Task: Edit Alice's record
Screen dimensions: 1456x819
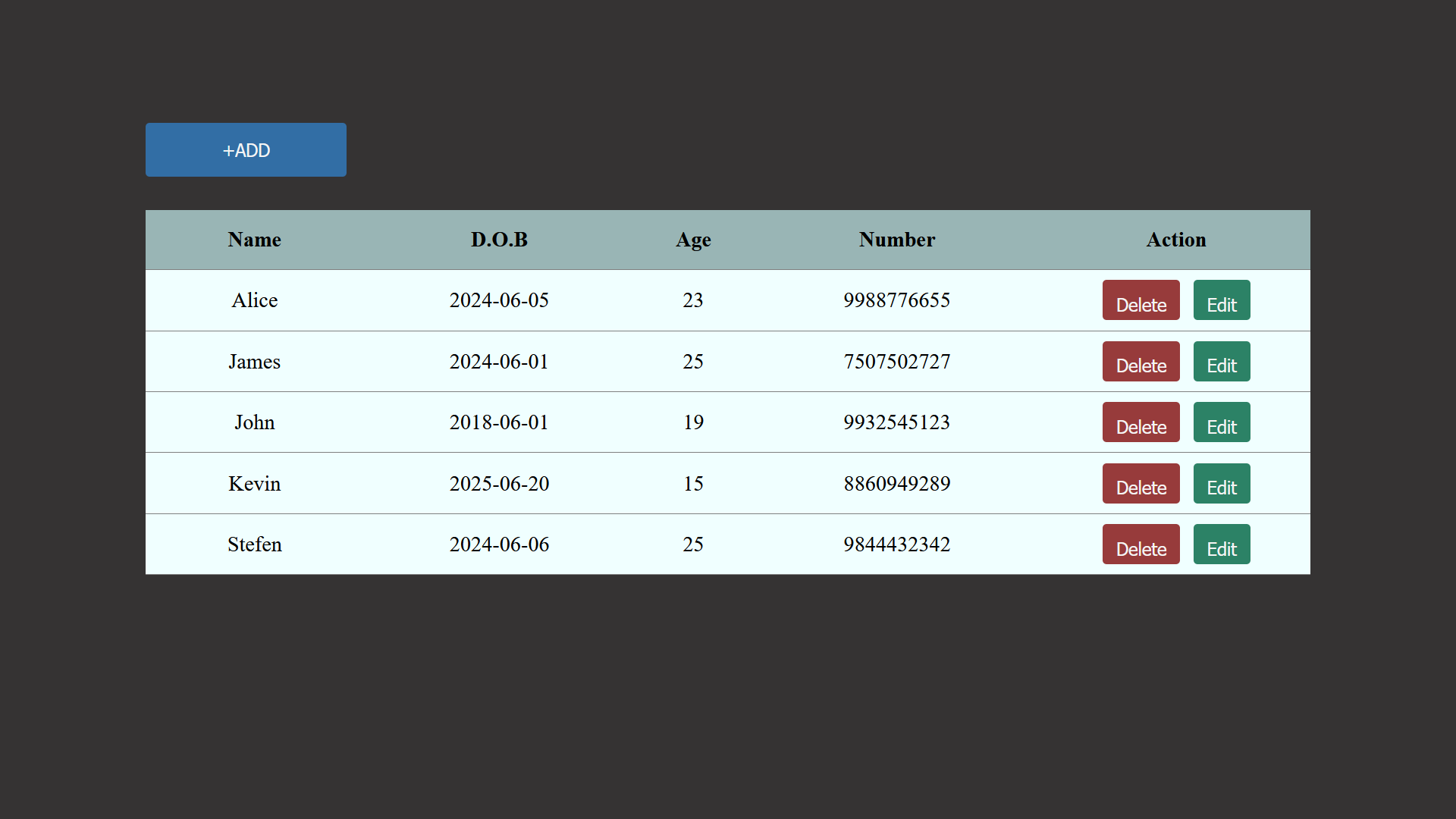Action: click(1221, 300)
